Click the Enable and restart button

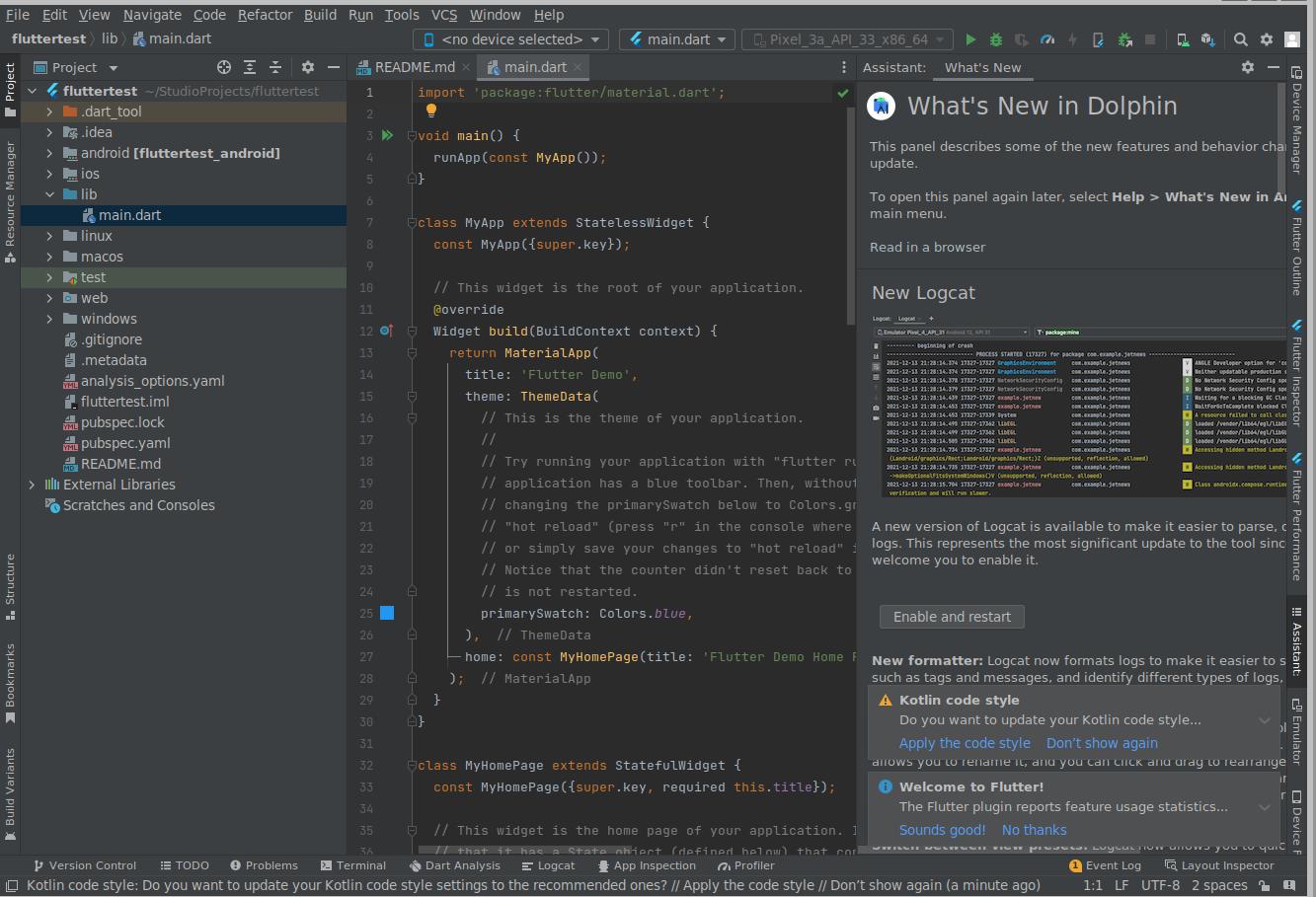(x=952, y=617)
